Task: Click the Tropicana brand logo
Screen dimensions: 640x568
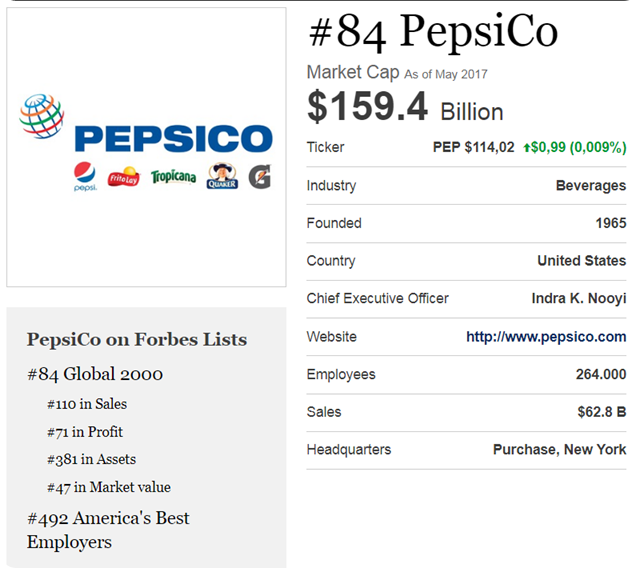Action: point(173,177)
